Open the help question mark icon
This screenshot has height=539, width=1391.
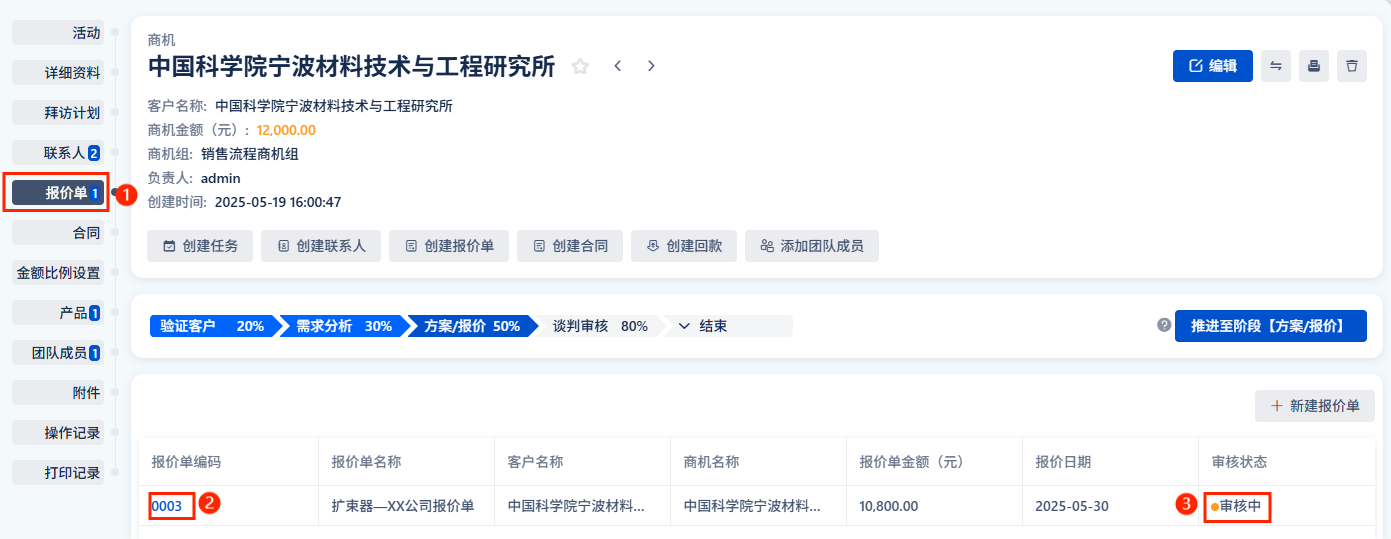pyautogui.click(x=1164, y=325)
